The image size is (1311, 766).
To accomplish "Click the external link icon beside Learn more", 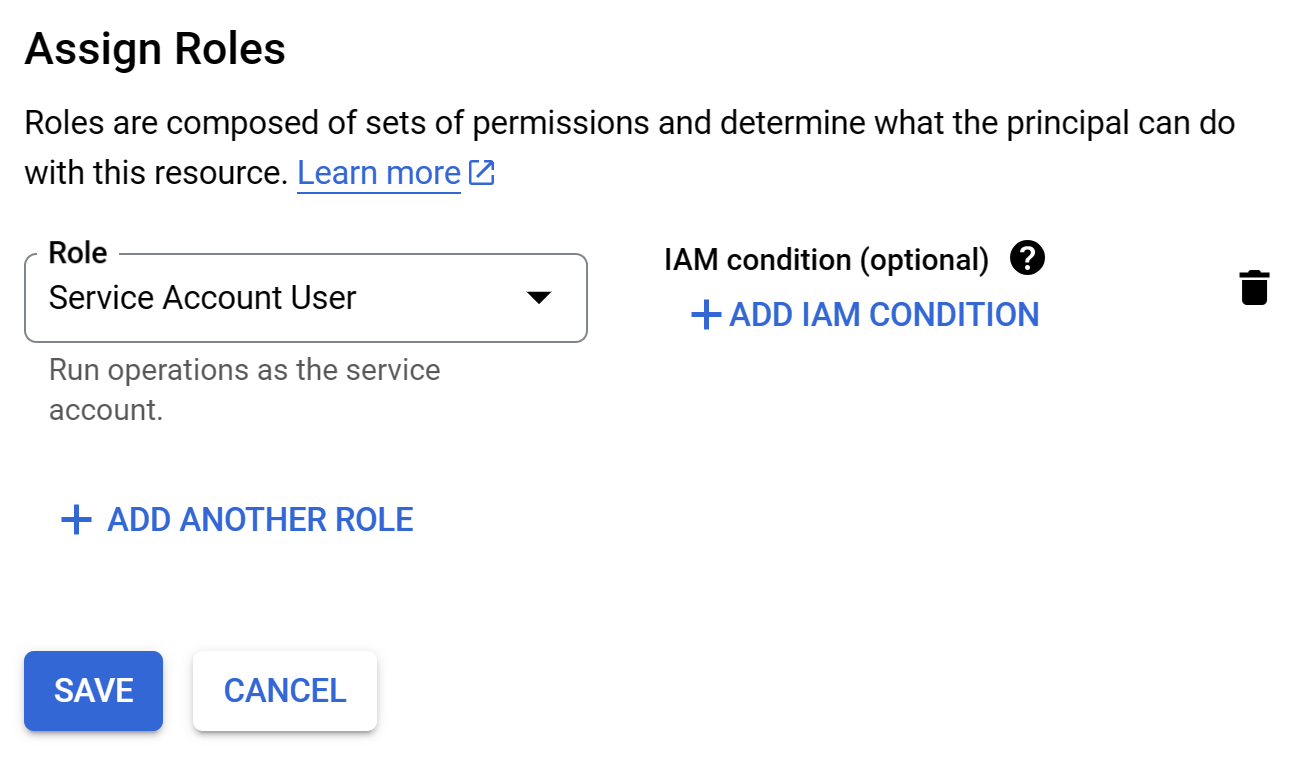I will pos(482,173).
